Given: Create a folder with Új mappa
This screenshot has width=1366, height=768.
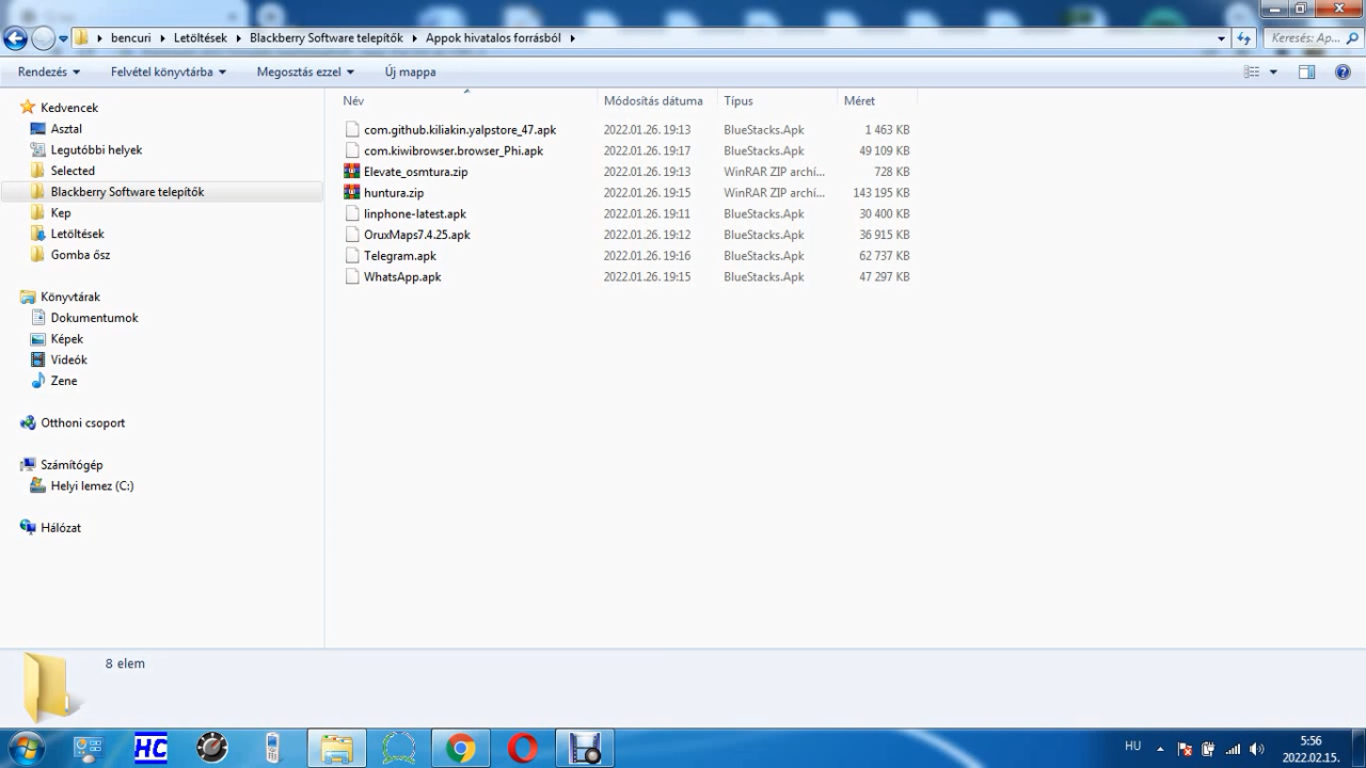Looking at the screenshot, I should coord(410,72).
